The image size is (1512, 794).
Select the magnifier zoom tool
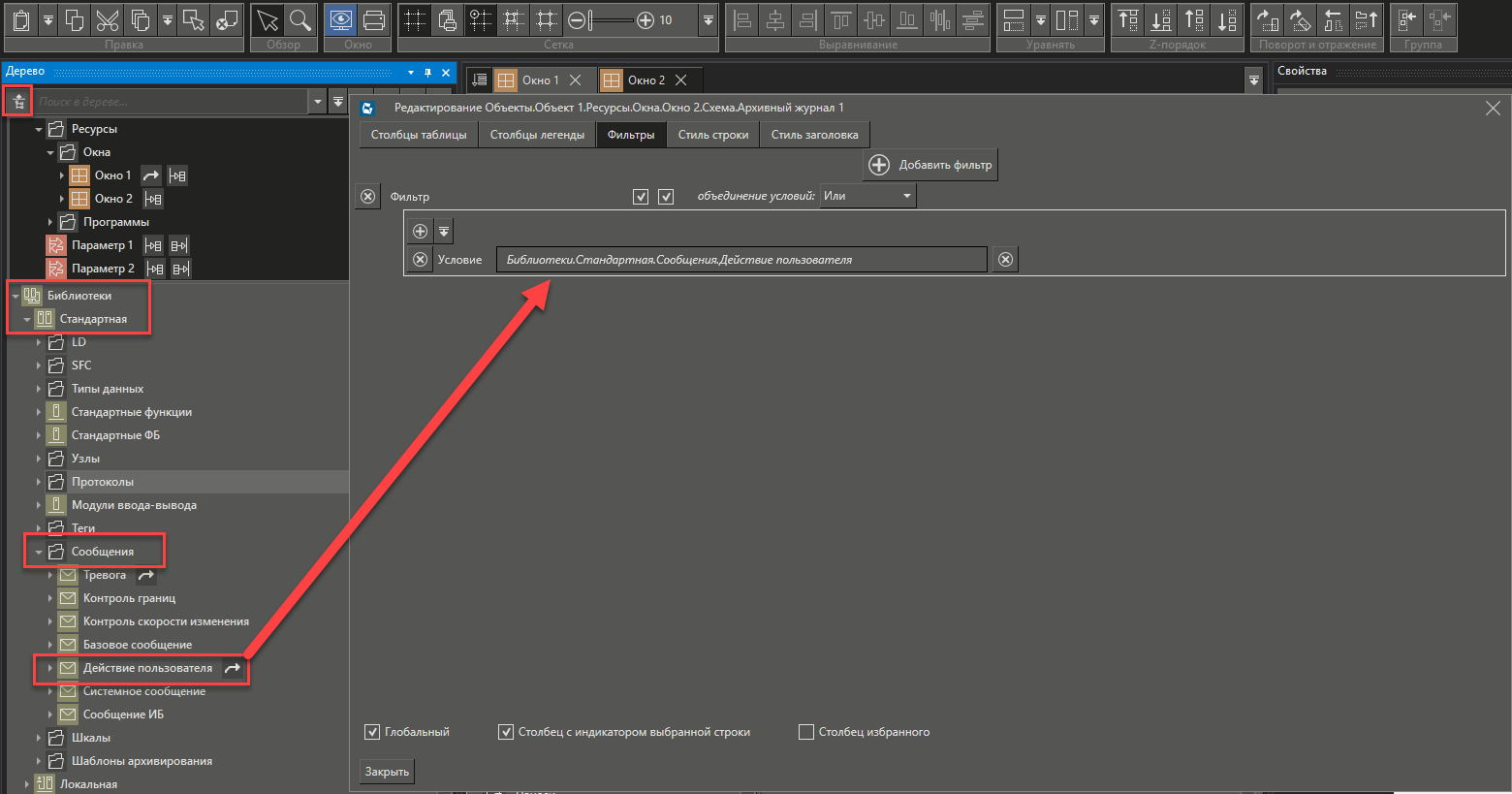coord(300,20)
